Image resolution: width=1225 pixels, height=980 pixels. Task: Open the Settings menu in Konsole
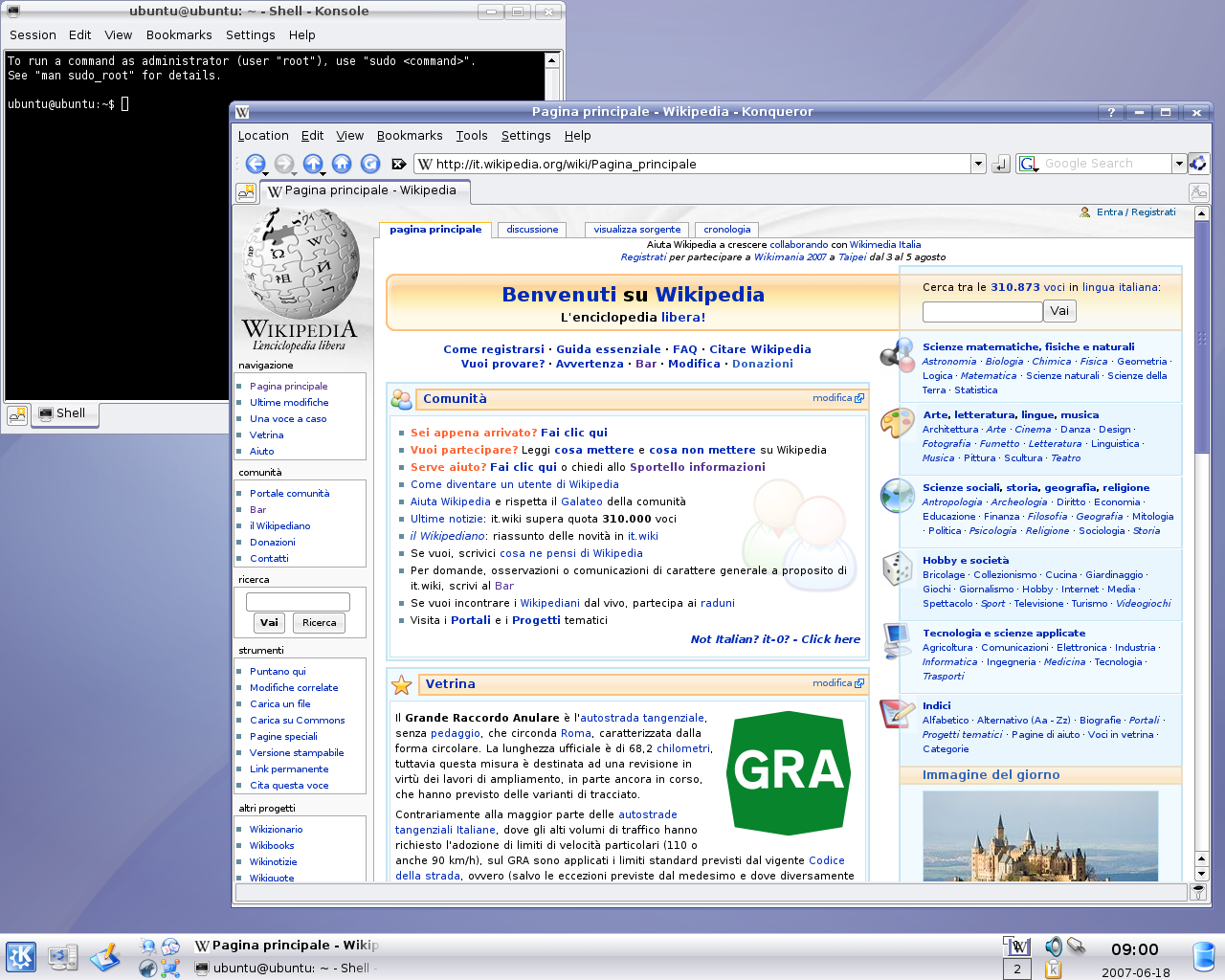pos(250,35)
